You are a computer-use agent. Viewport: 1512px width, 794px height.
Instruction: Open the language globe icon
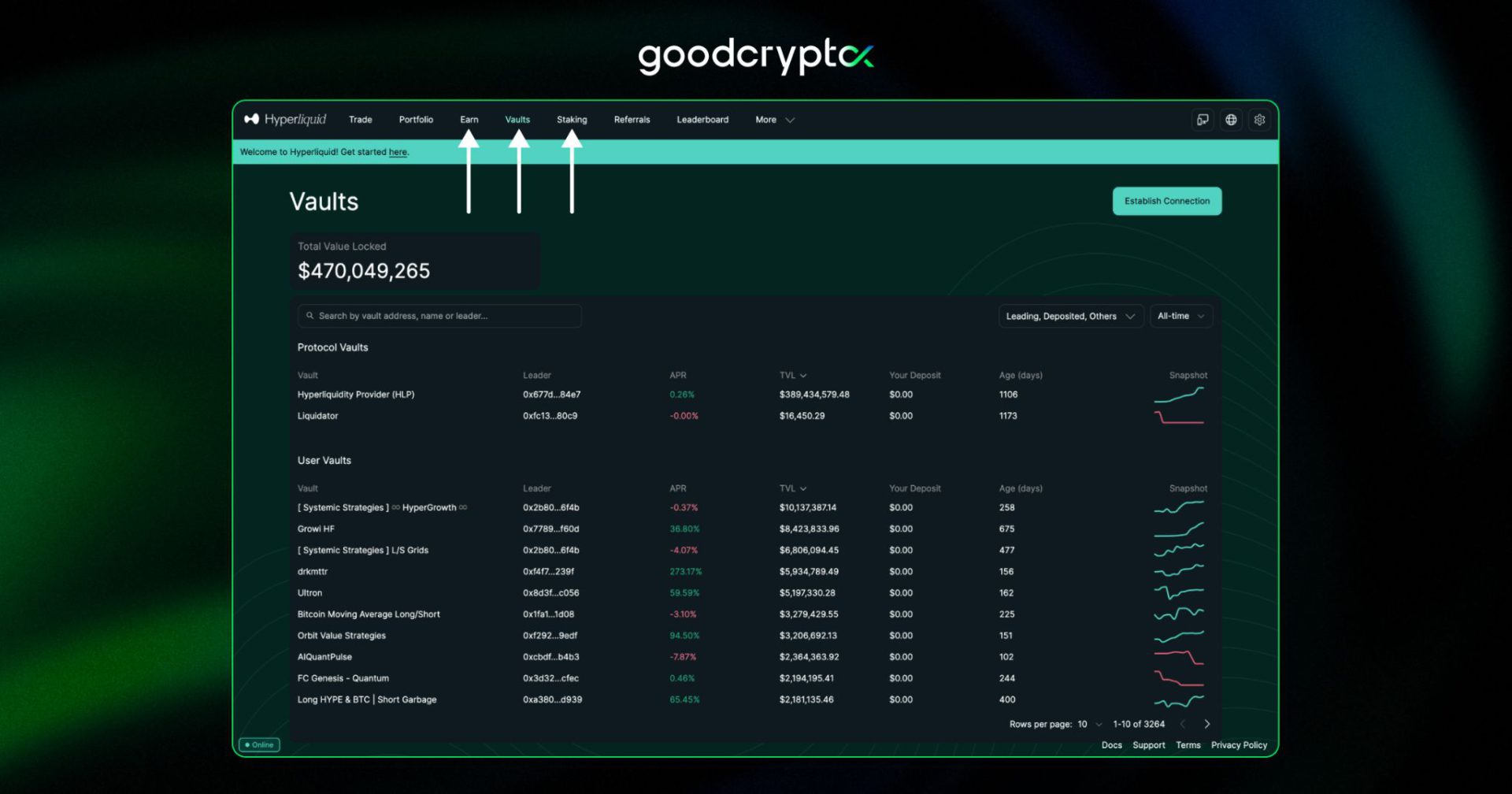coord(1231,120)
